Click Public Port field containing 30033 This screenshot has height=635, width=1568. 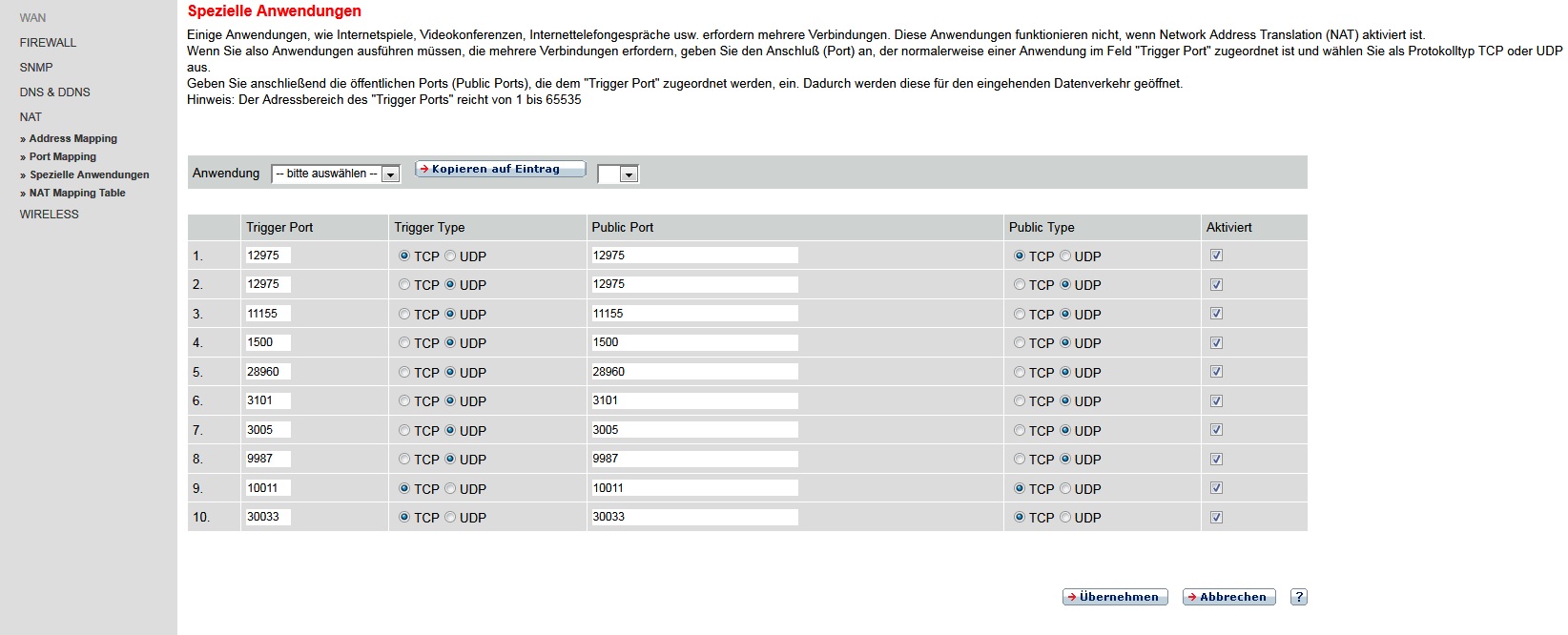(x=694, y=517)
